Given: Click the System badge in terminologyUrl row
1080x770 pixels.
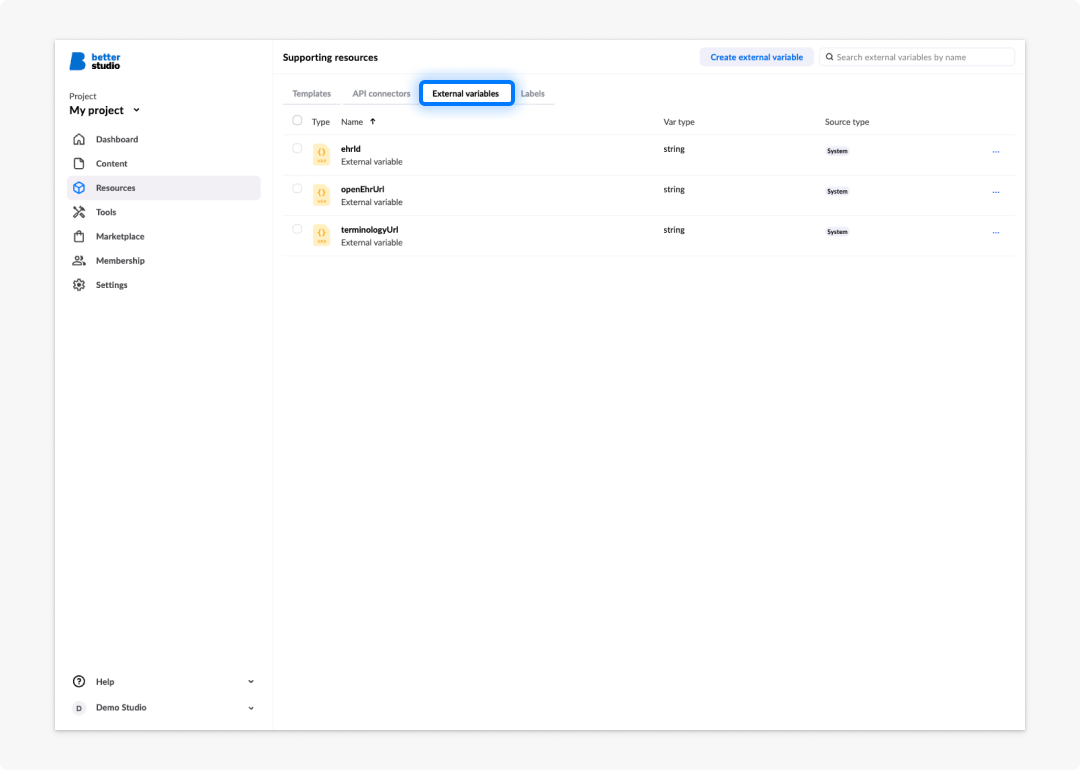Looking at the screenshot, I should coord(837,232).
